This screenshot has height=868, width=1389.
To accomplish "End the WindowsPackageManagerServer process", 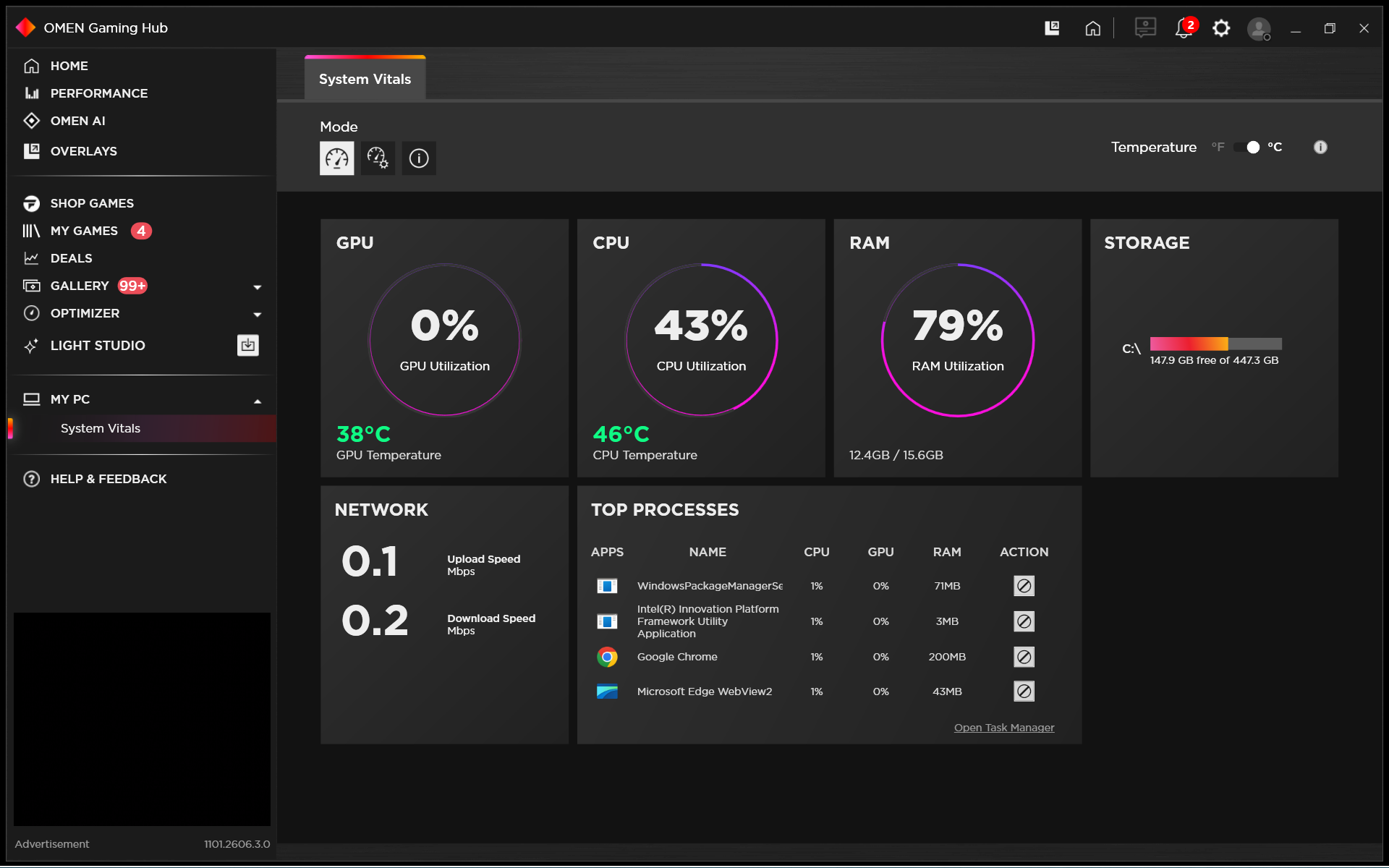I will point(1024,586).
